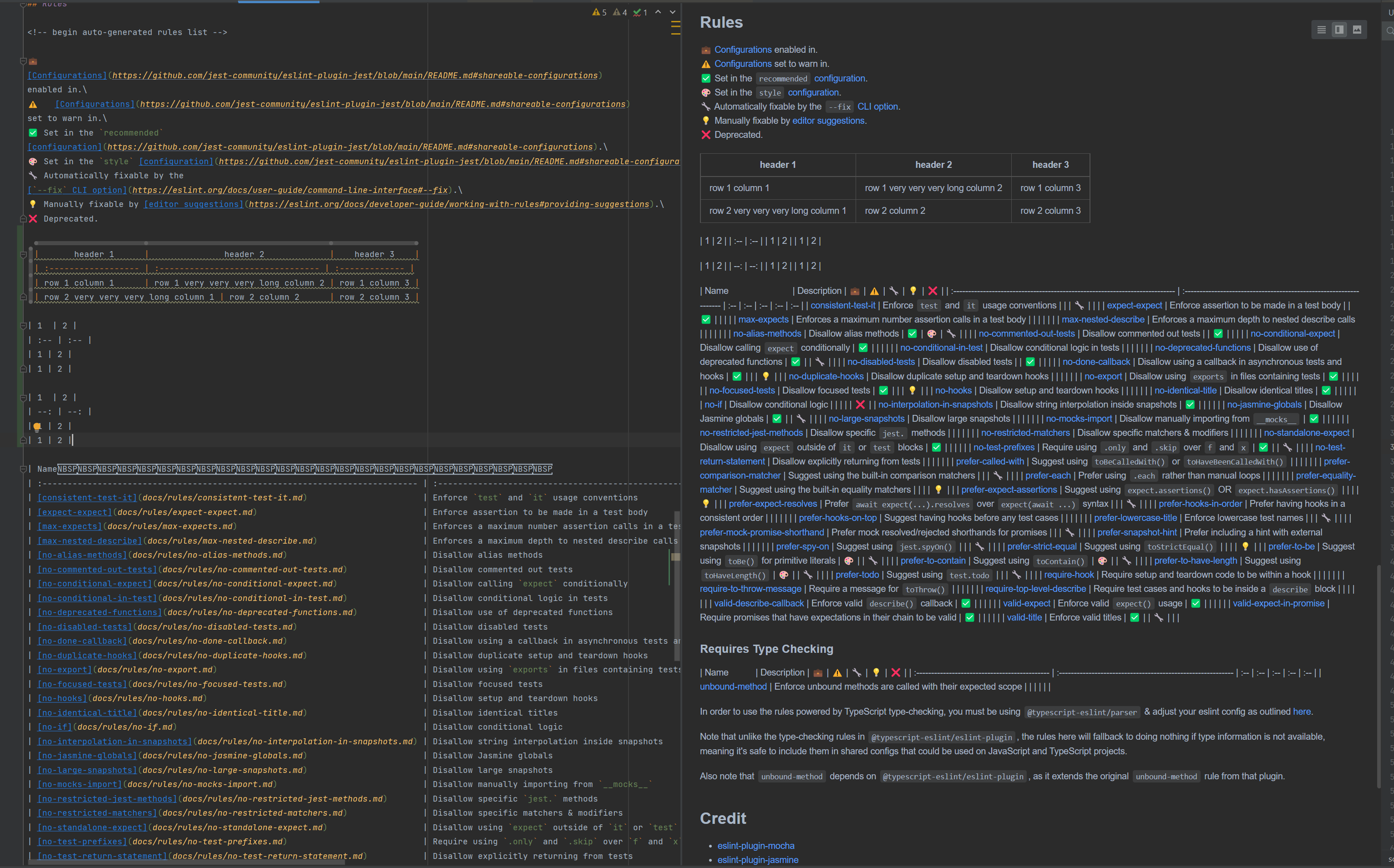
Task: Show editor-only view for markdown
Action: tap(1321, 30)
